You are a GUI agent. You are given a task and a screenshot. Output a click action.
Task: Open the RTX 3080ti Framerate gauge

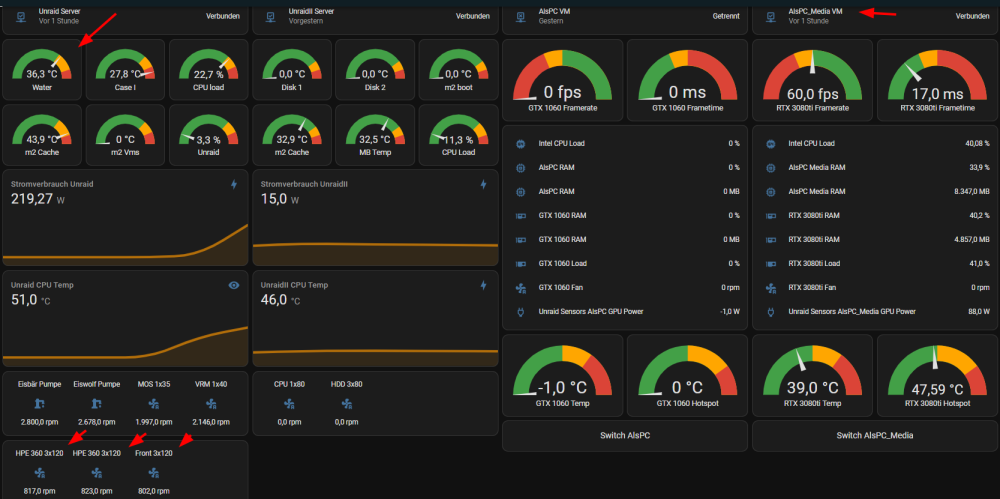[x=812, y=80]
